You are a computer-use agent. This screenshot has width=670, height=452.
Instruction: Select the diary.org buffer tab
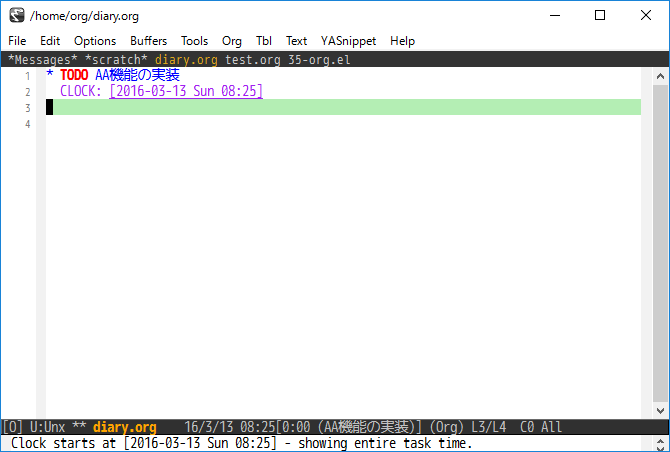click(186, 59)
